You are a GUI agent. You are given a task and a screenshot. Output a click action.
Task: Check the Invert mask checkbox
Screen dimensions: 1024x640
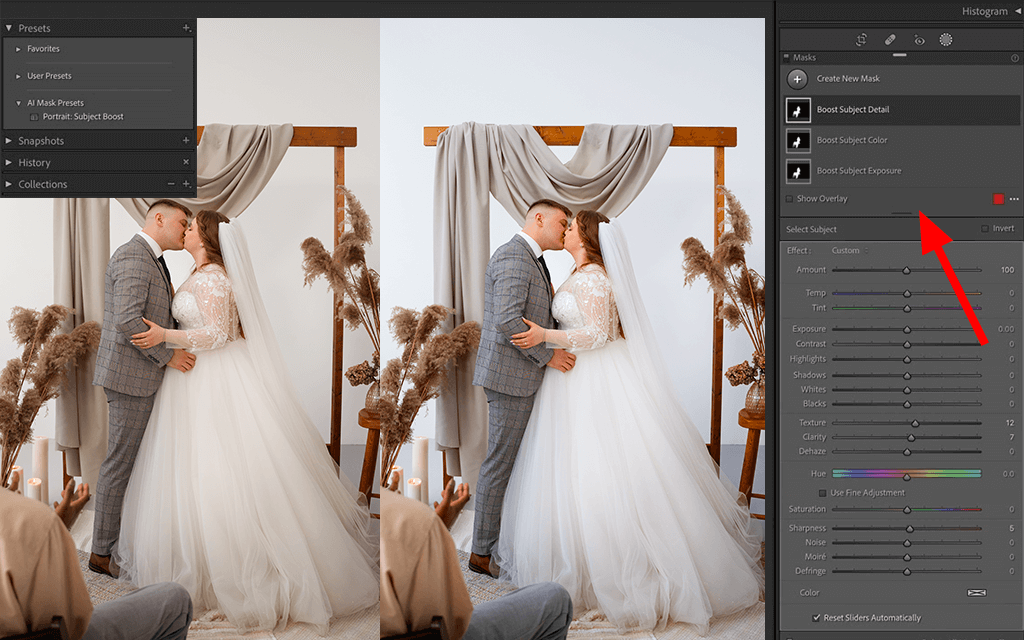click(985, 229)
